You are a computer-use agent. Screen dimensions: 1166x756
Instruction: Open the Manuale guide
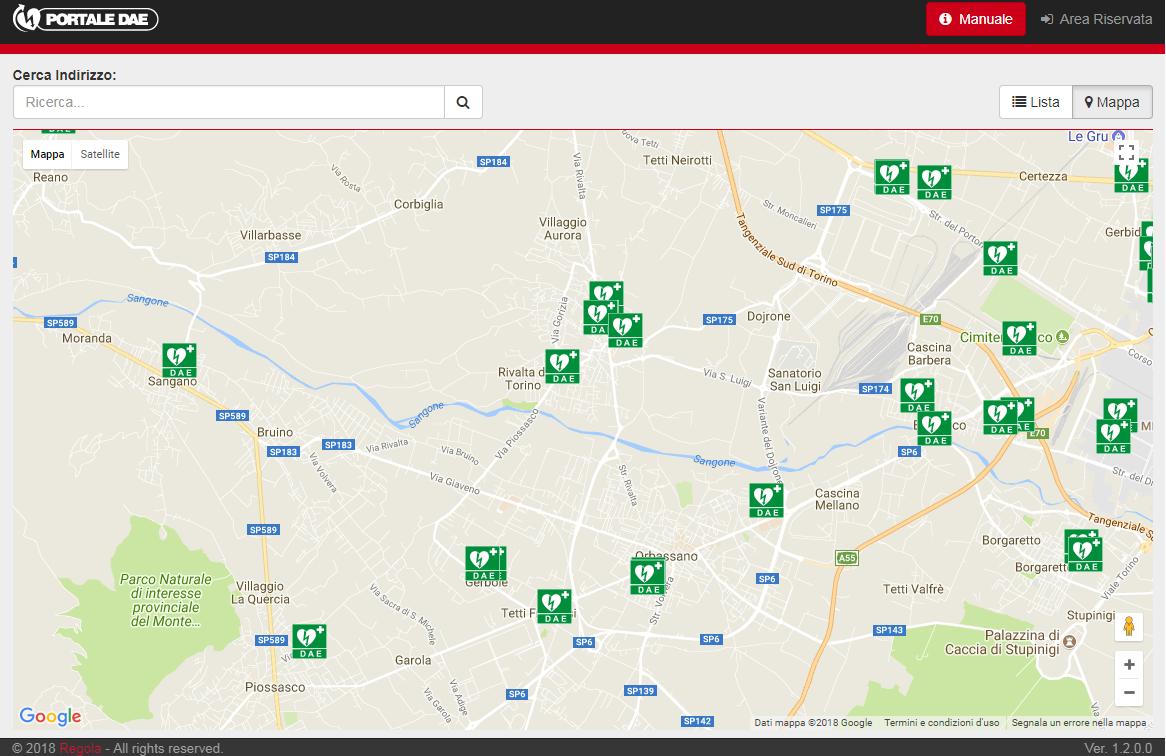[975, 19]
